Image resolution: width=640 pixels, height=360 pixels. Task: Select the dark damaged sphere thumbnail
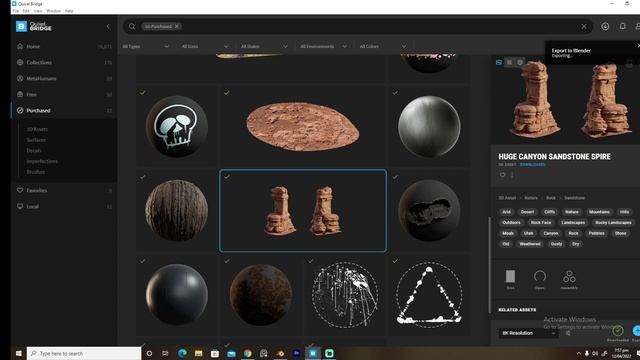429,211
